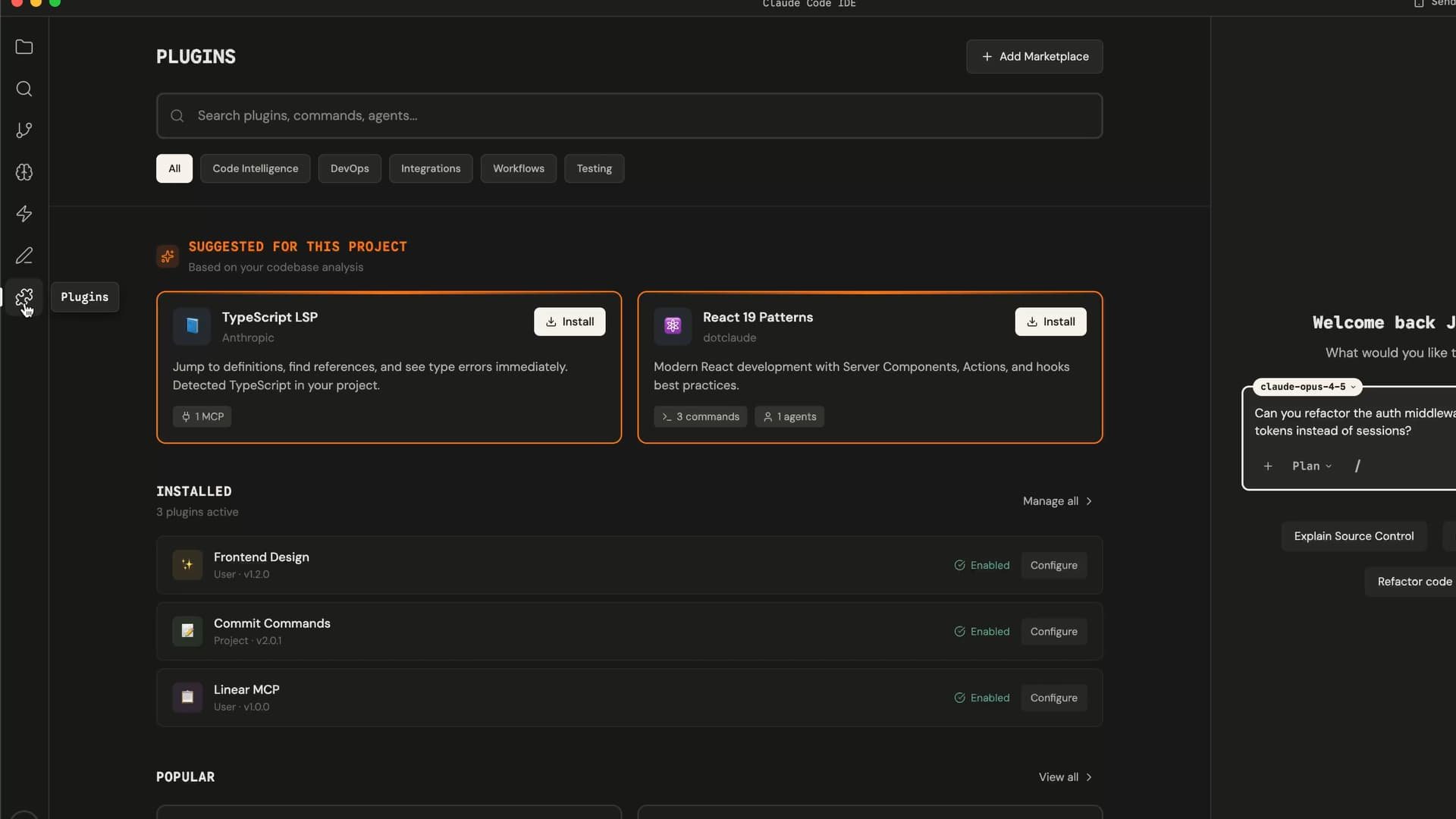Select the pencil edit sidebar icon
Viewport: 1456px width, 819px height.
tap(24, 256)
